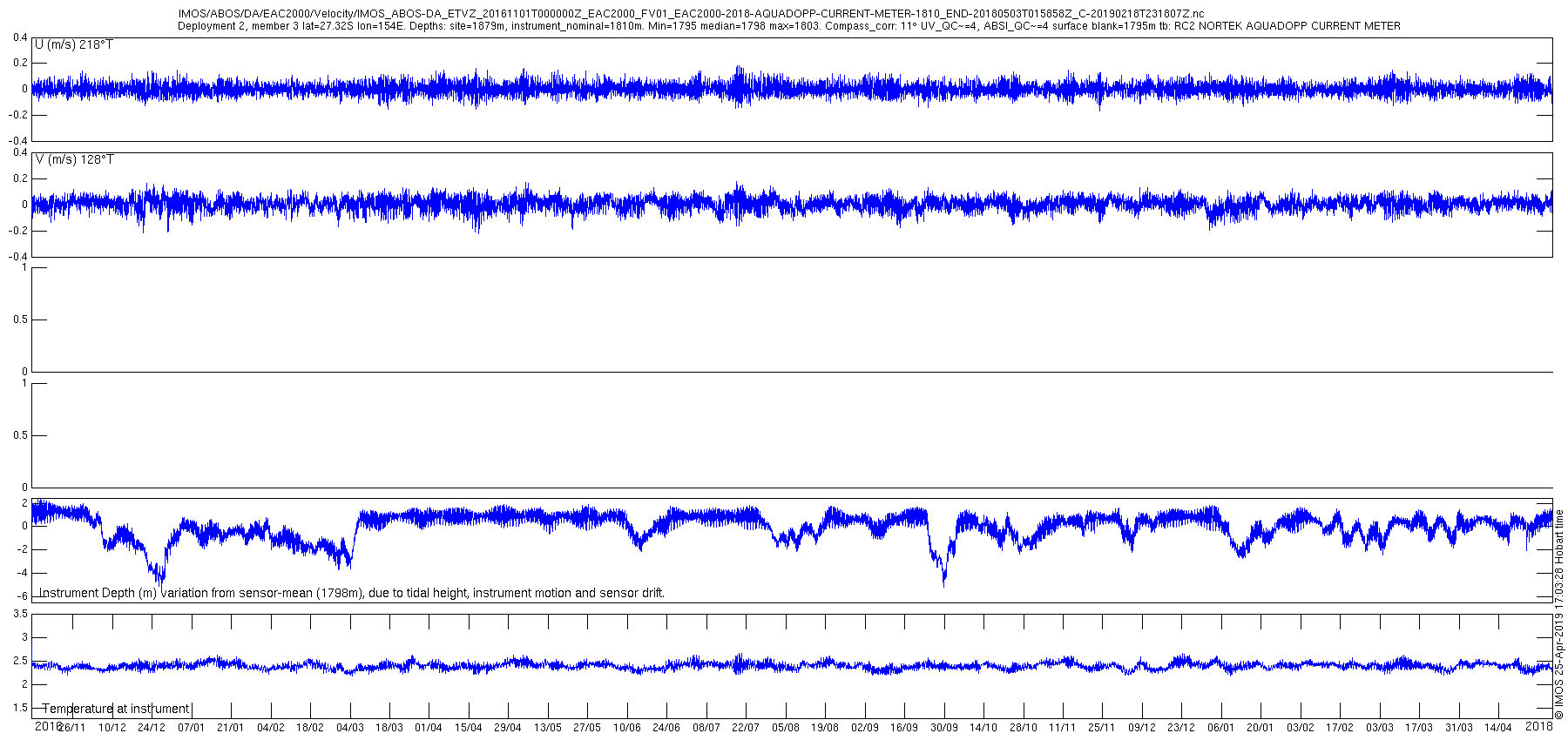The image size is (1568, 740).
Task: Click the 'U (m/s) 218°T' panel label
Action: [x=74, y=44]
